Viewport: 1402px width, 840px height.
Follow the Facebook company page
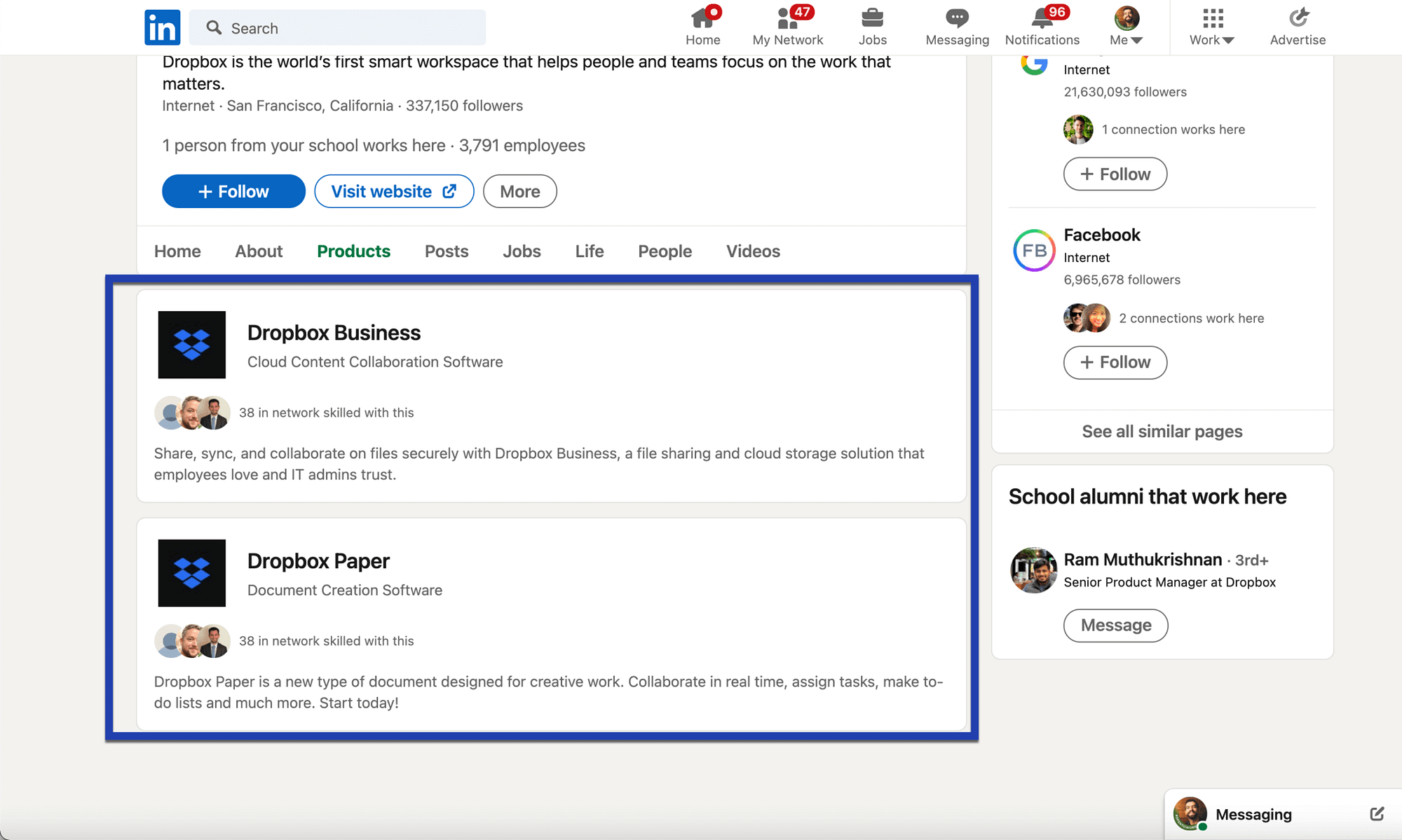(1115, 362)
